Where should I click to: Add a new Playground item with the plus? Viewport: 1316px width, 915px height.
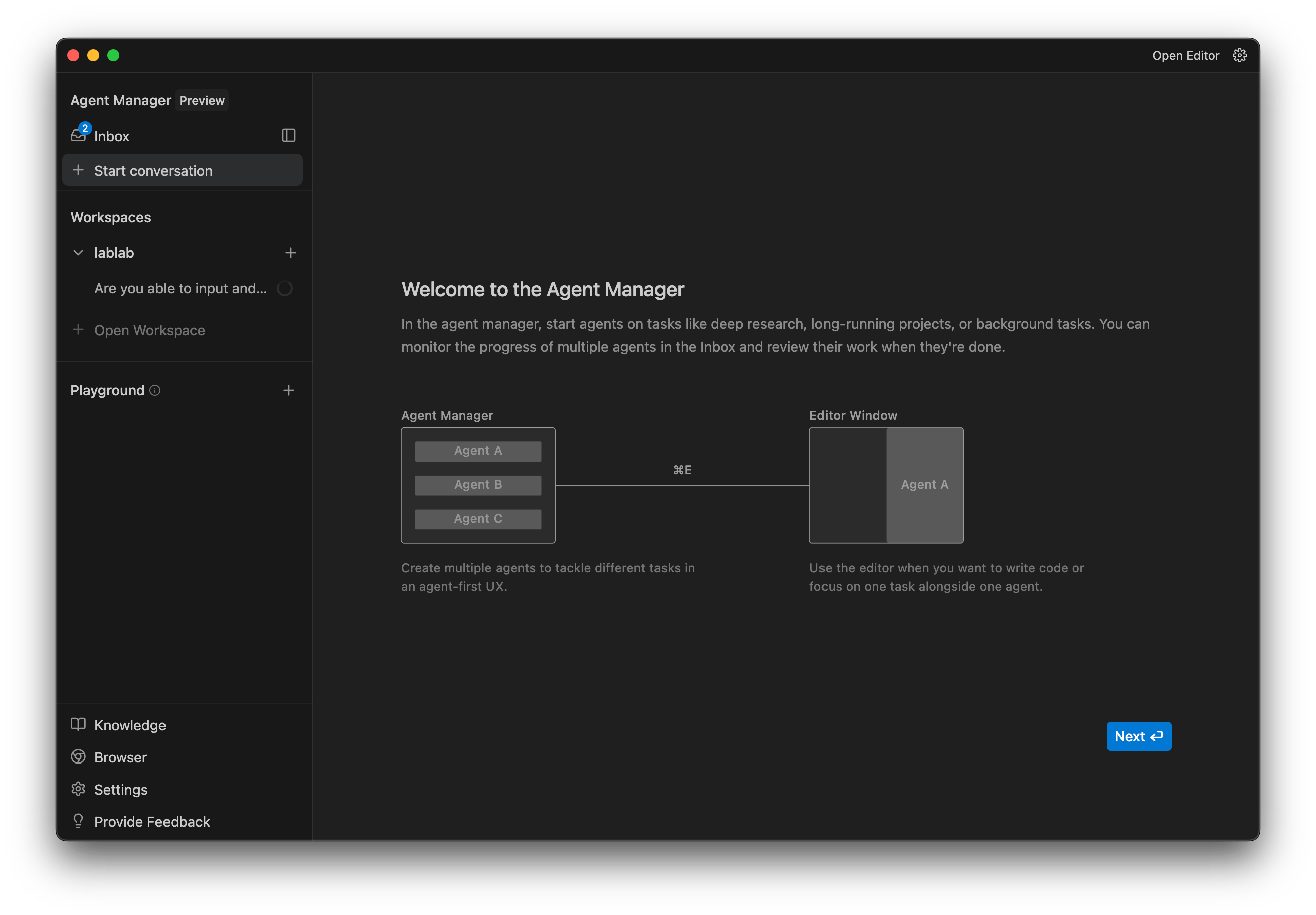pyautogui.click(x=289, y=390)
